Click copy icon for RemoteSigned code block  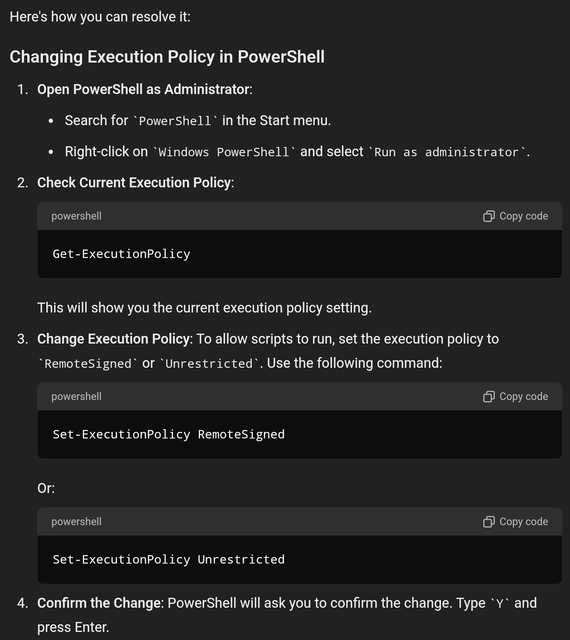click(x=489, y=396)
